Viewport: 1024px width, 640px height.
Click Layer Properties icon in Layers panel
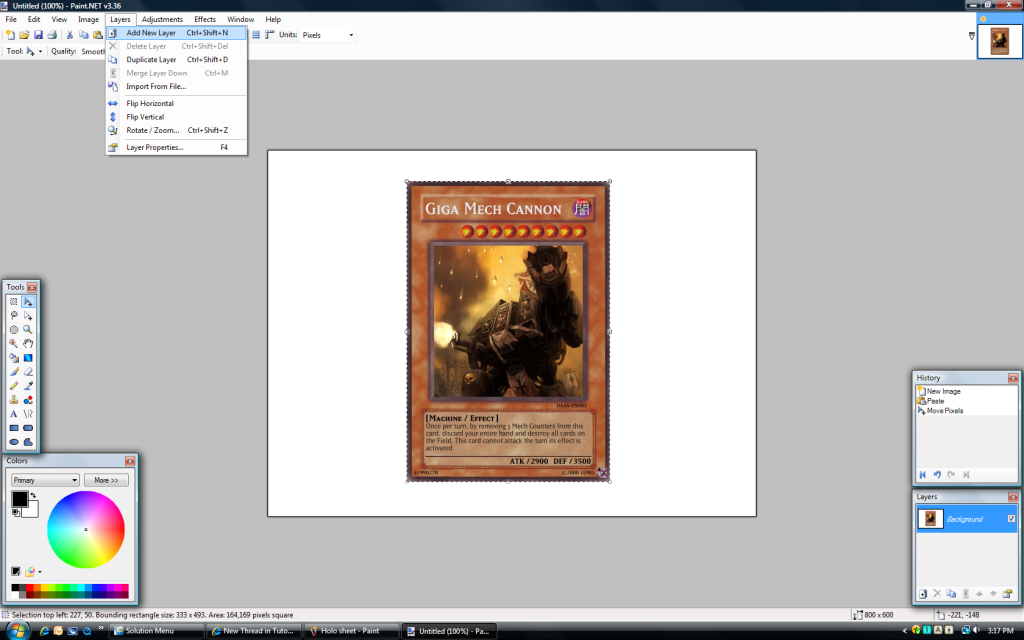coord(1009,593)
